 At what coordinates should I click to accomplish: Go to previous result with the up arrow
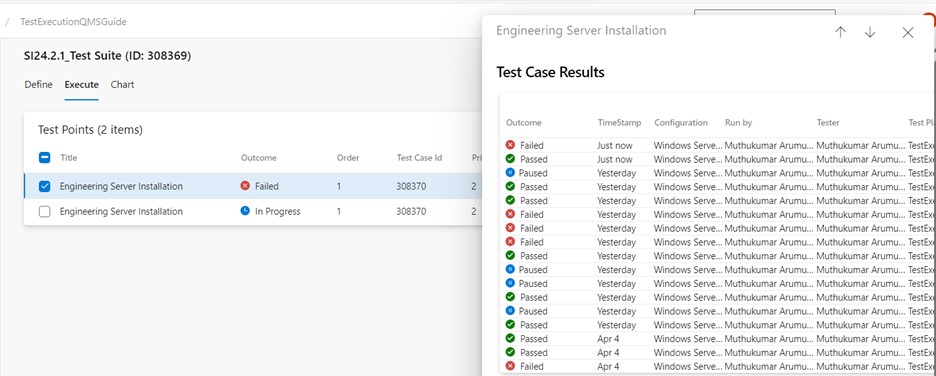pyautogui.click(x=840, y=32)
